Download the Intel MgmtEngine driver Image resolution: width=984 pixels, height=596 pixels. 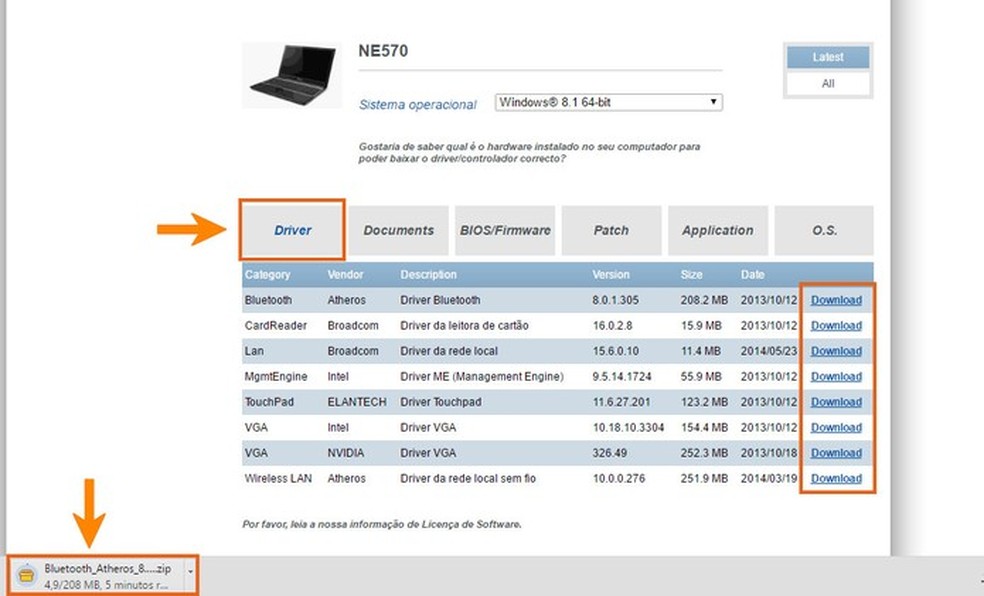[x=836, y=376]
